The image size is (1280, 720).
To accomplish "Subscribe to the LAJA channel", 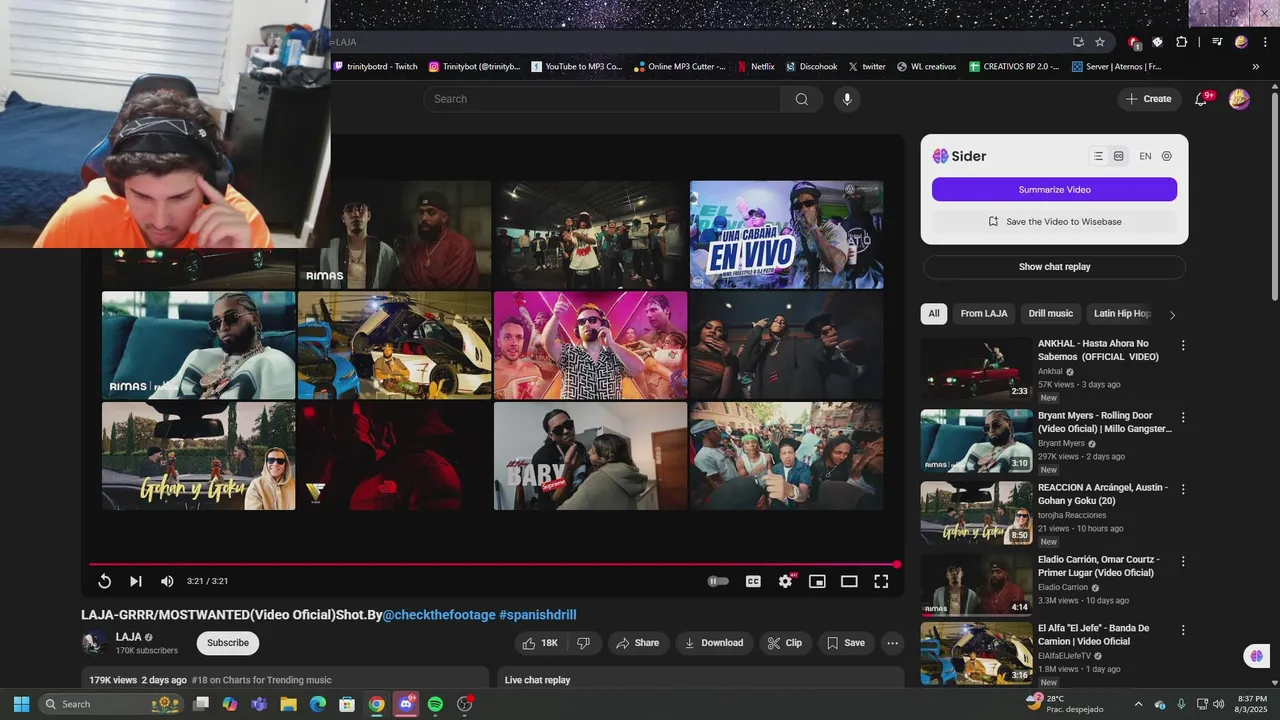I will click(228, 643).
